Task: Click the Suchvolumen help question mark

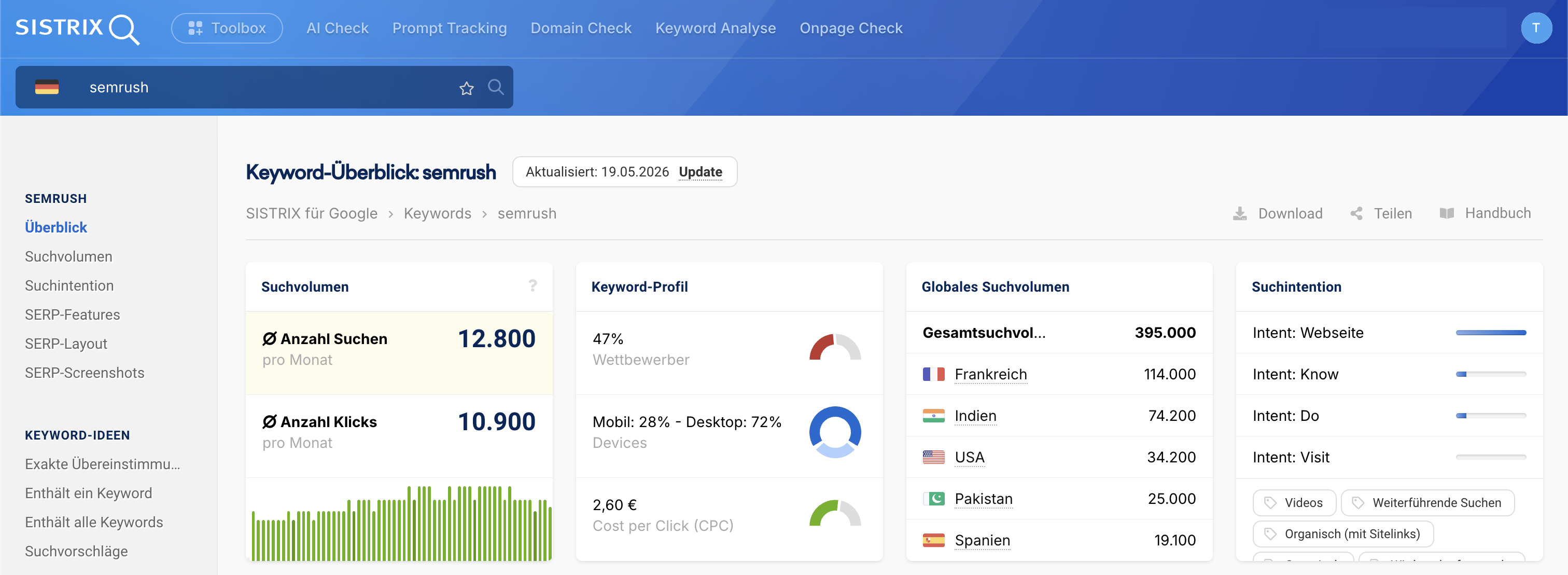Action: 533,285
